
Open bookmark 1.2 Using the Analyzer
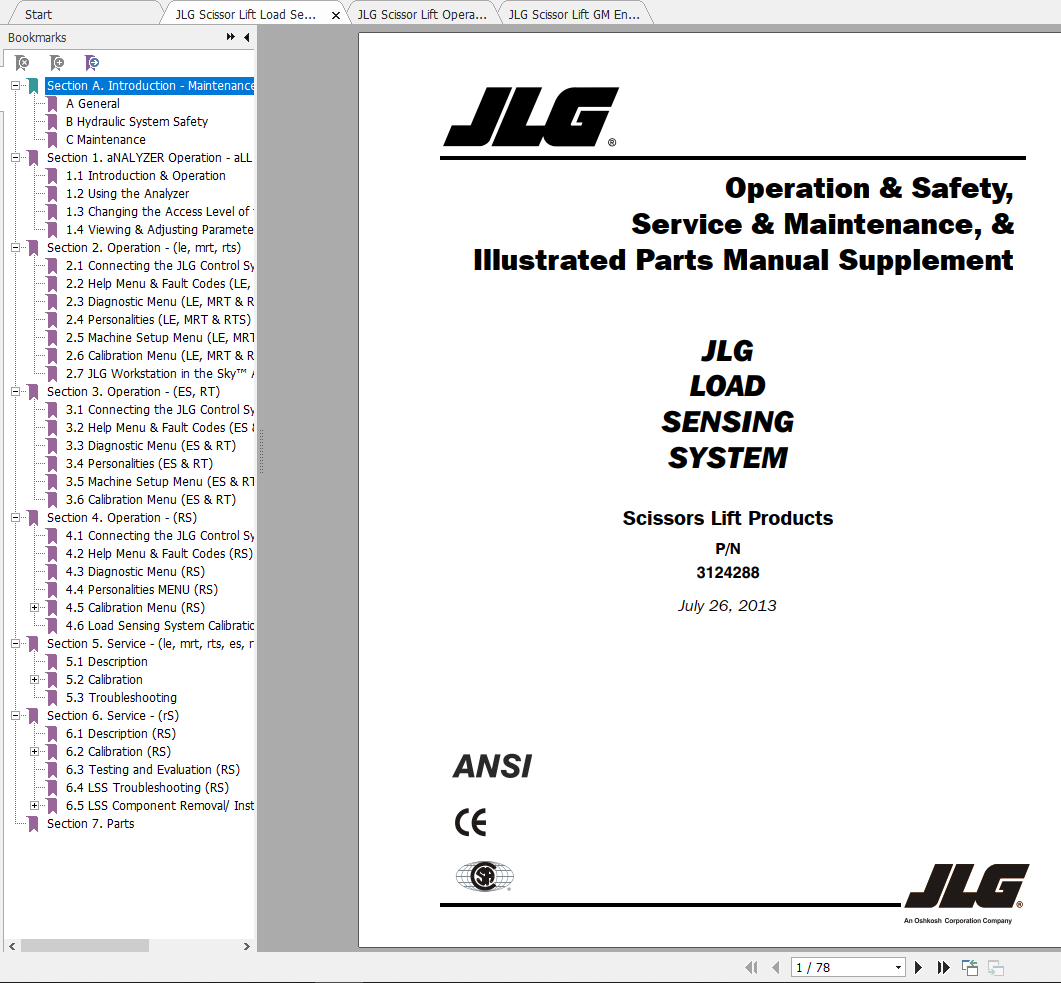click(127, 193)
